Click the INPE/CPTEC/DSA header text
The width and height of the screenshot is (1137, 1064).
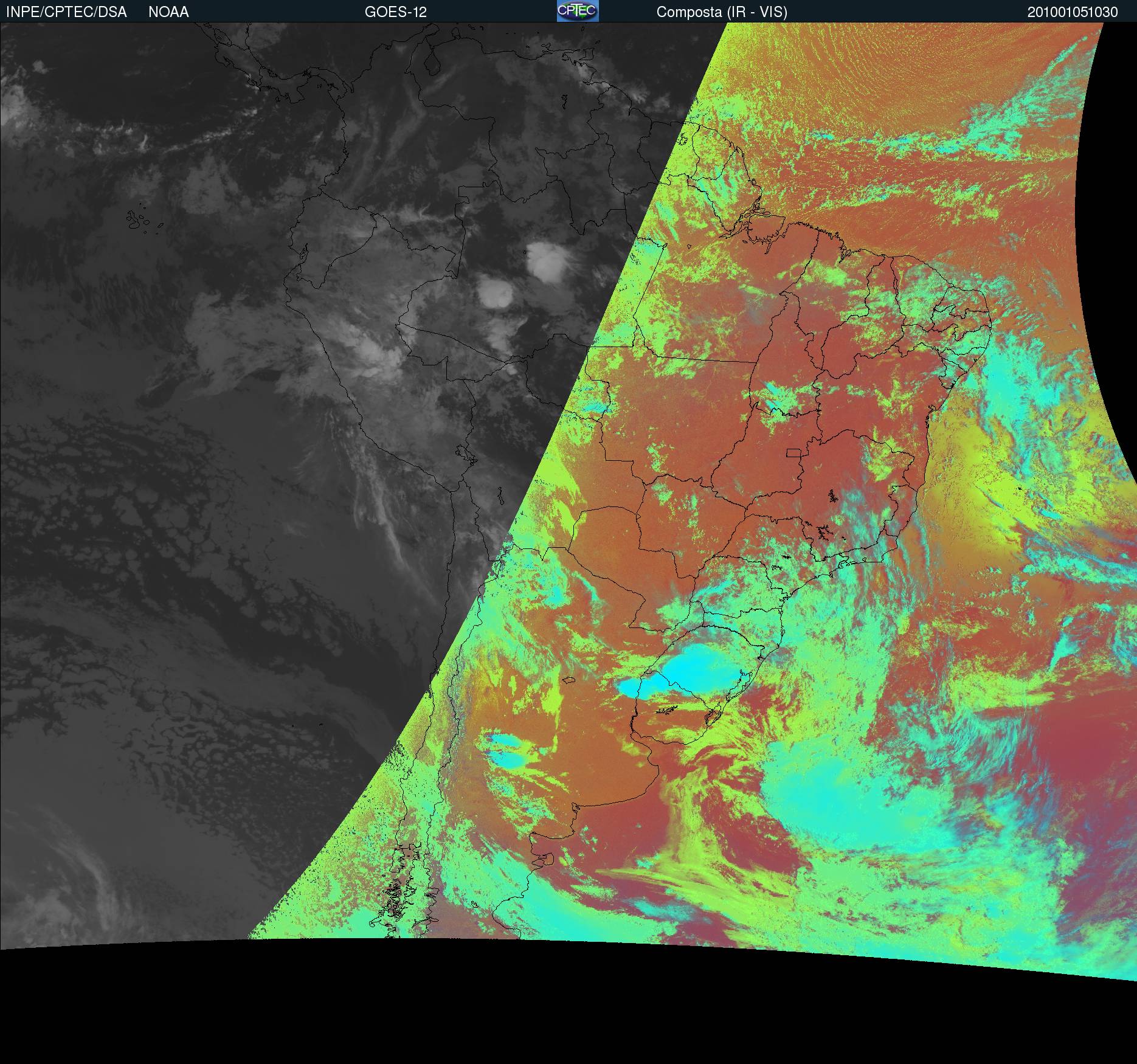[x=66, y=12]
